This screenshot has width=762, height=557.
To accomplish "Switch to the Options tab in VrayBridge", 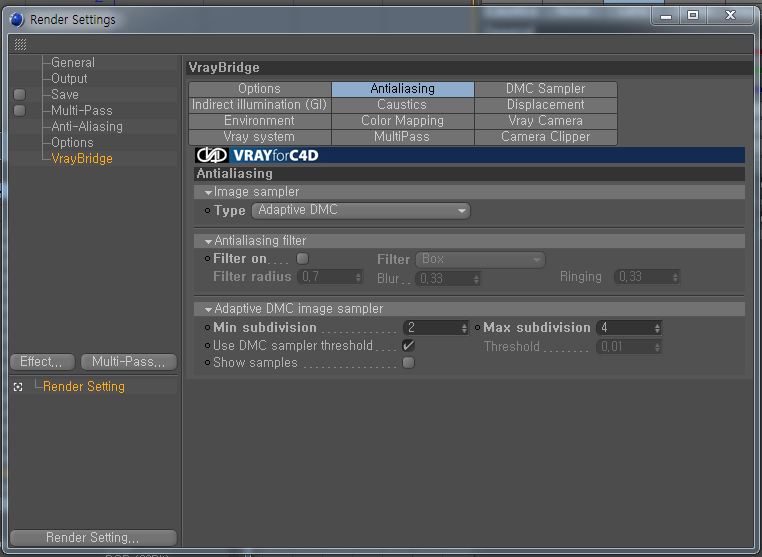I will tap(260, 89).
